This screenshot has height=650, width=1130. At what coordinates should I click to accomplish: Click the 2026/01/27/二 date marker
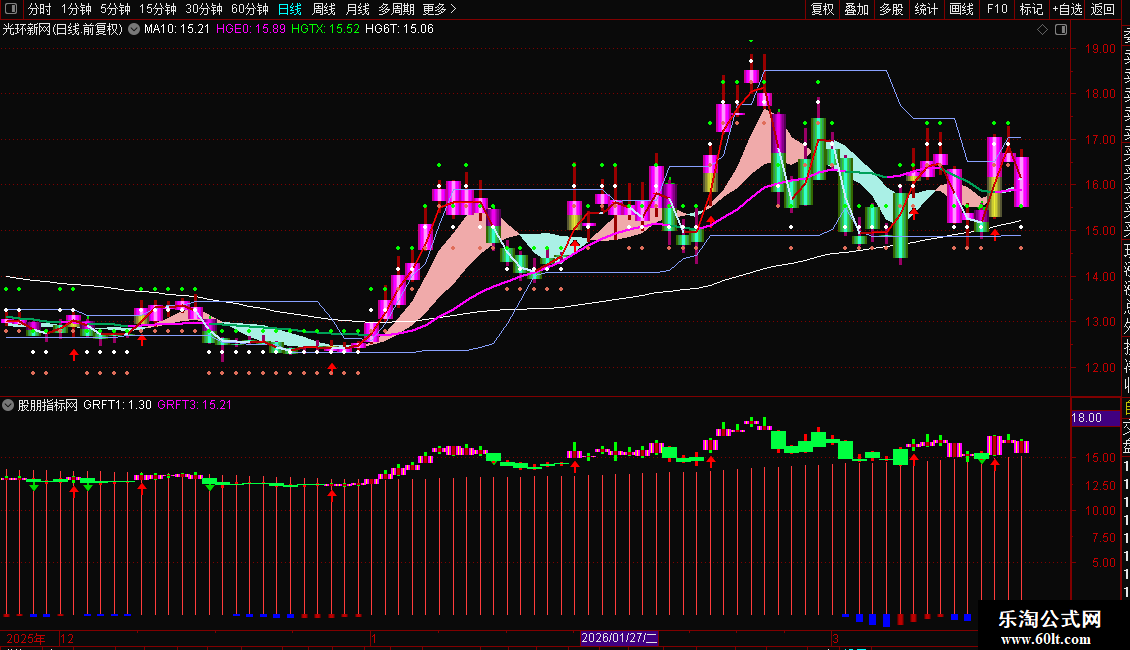coord(619,638)
